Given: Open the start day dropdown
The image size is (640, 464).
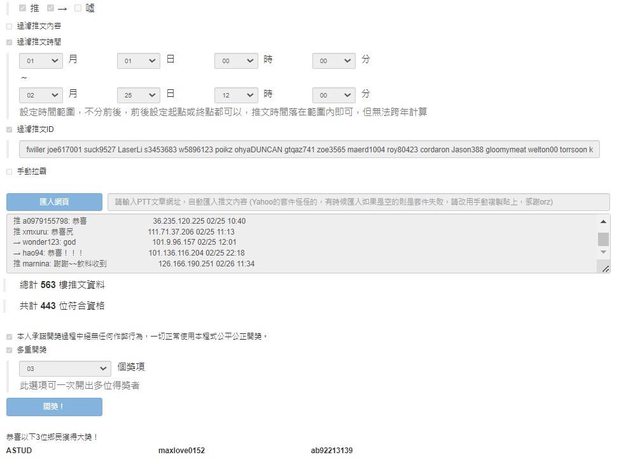Looking at the screenshot, I should (x=139, y=61).
